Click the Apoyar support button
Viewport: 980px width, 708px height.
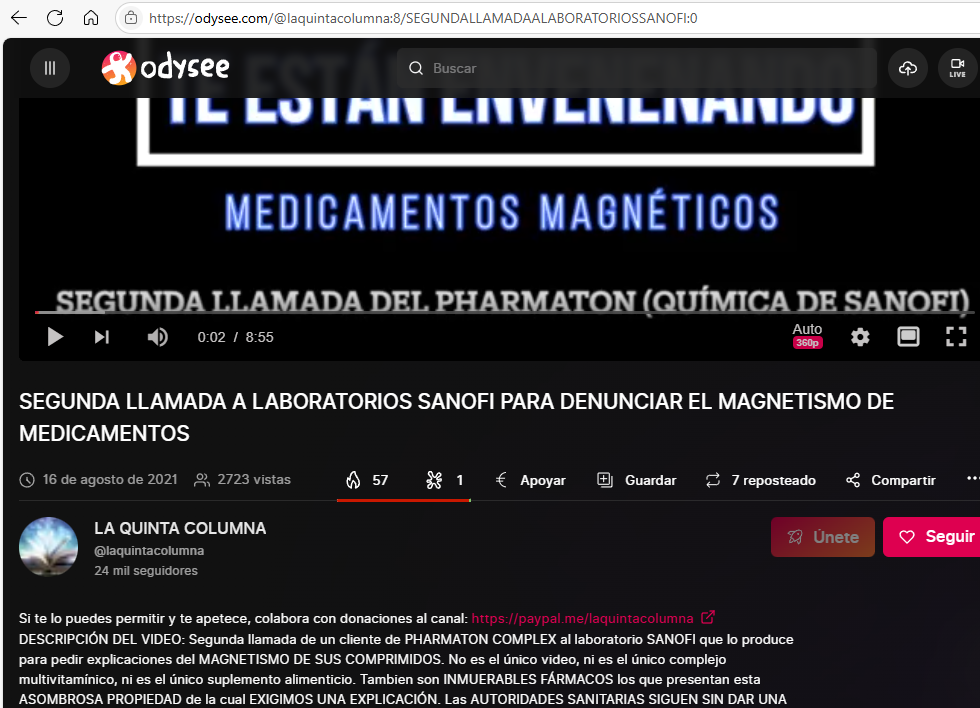tap(531, 480)
